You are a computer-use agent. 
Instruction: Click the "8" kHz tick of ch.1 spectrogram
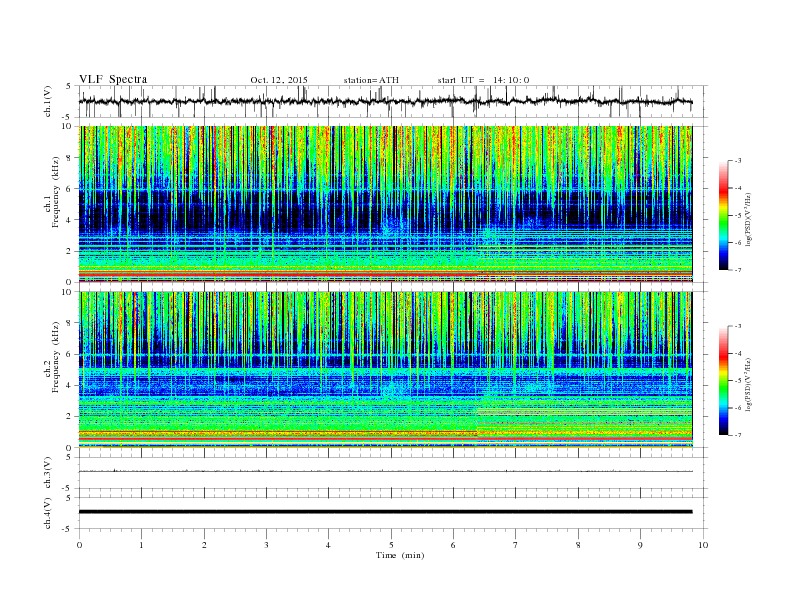[70, 158]
